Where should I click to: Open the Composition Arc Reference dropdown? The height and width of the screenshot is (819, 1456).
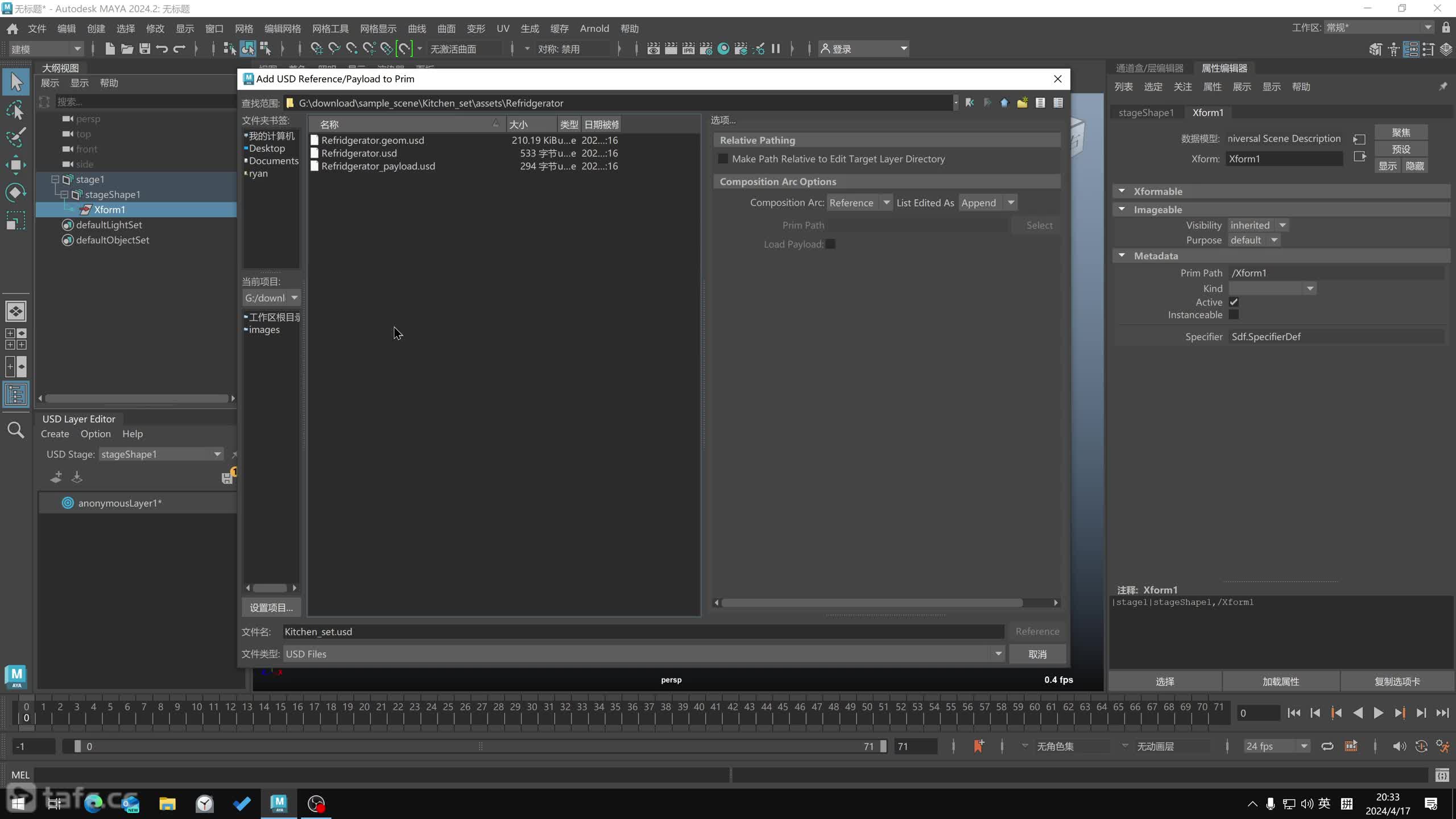coord(859,203)
